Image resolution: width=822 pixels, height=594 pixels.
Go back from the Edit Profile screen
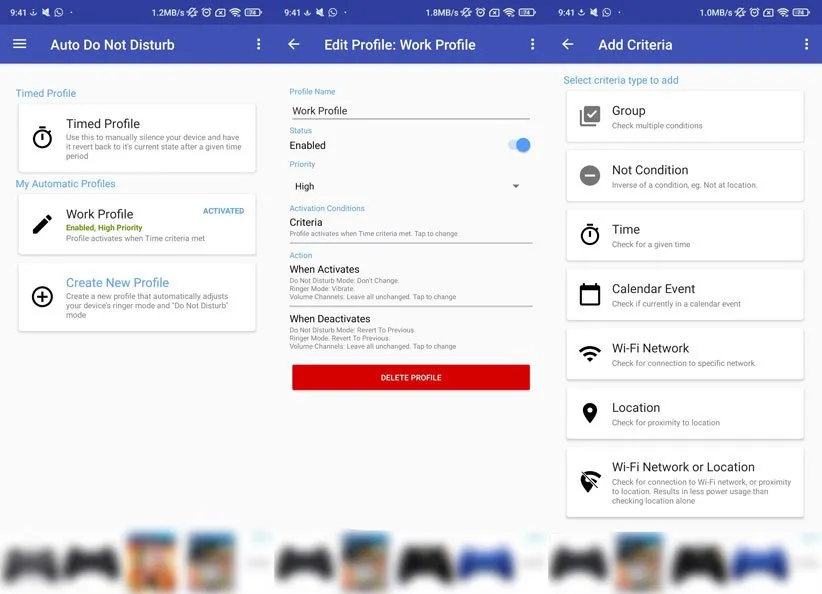[294, 44]
